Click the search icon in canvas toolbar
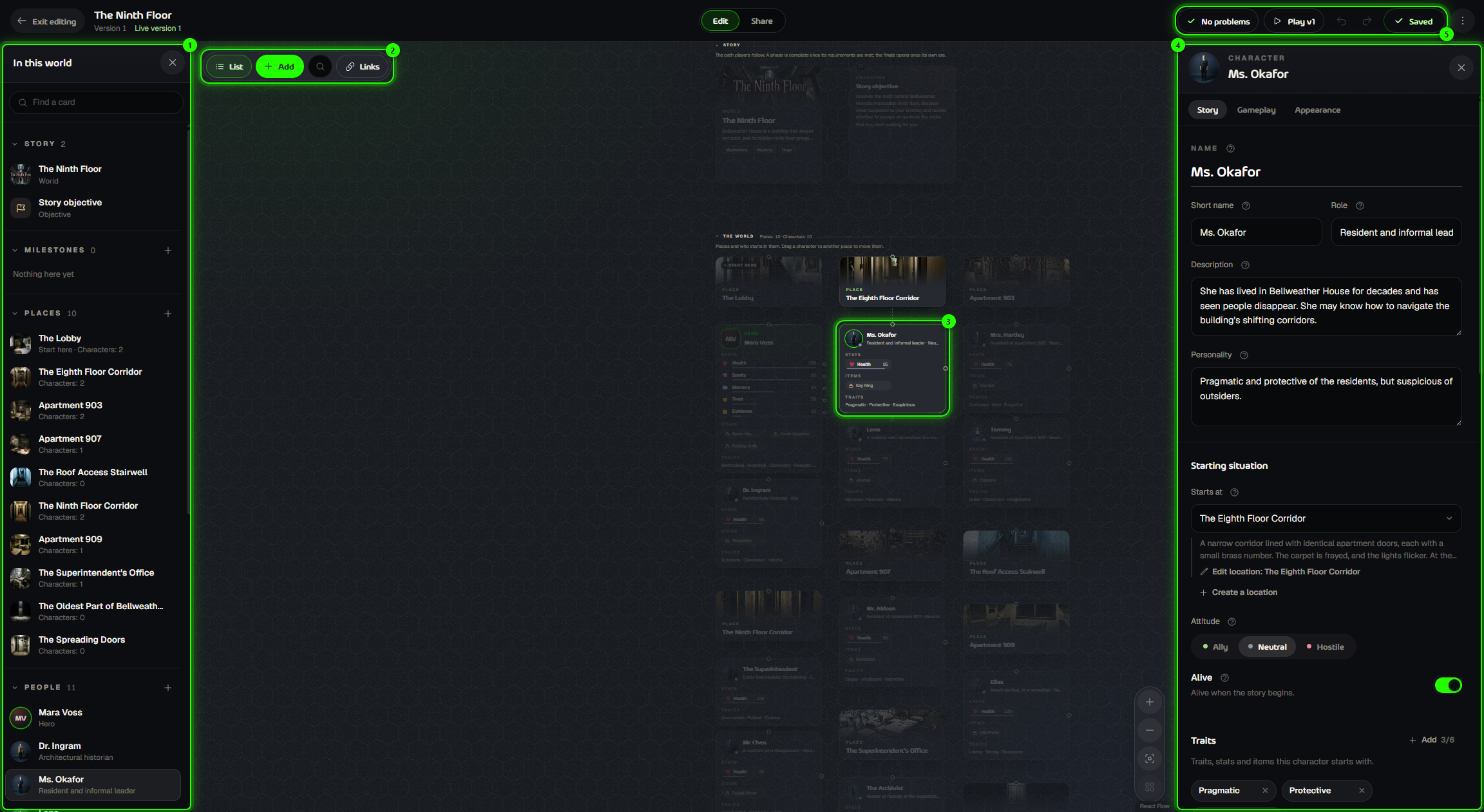 click(x=320, y=67)
